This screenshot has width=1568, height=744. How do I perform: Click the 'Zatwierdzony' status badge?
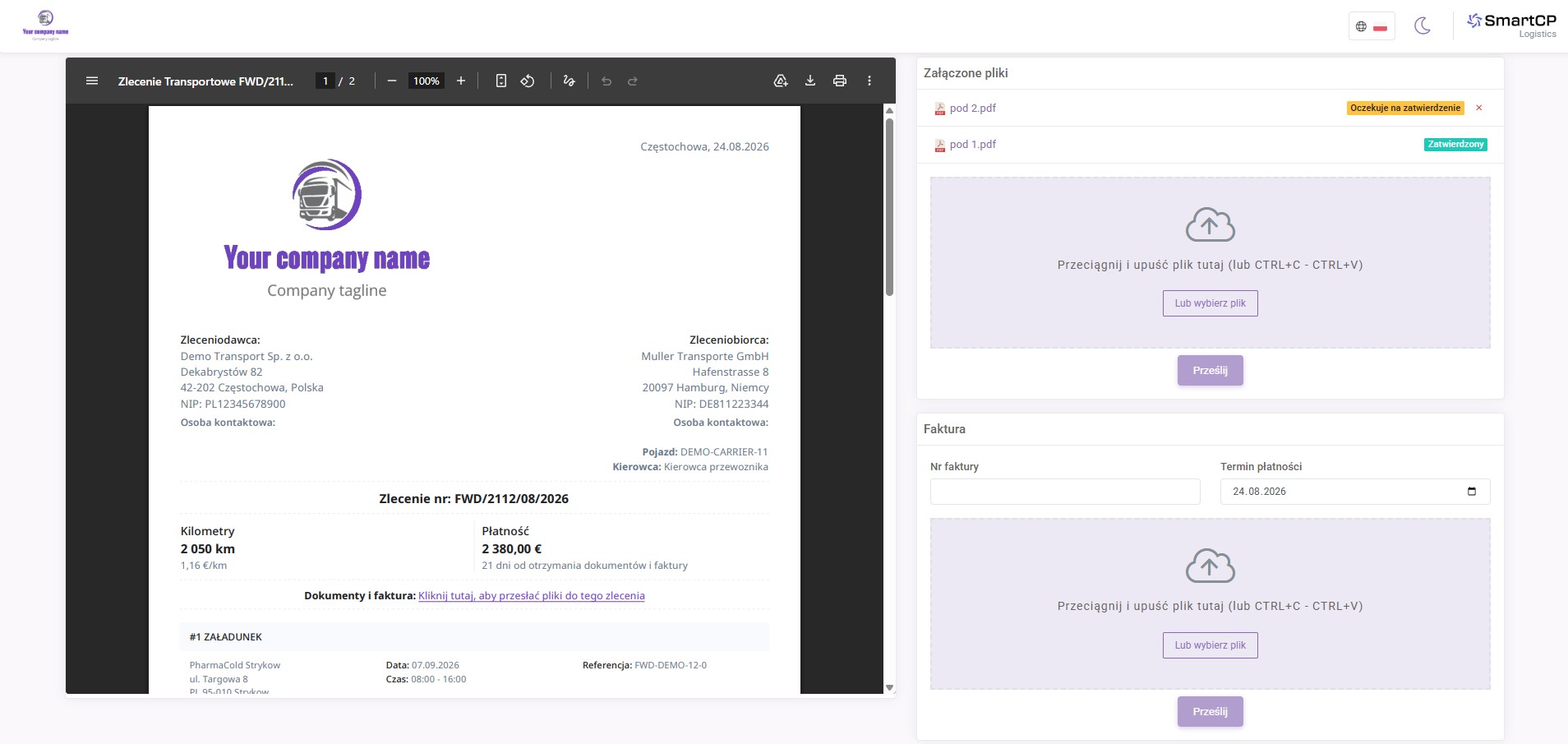(x=1455, y=144)
